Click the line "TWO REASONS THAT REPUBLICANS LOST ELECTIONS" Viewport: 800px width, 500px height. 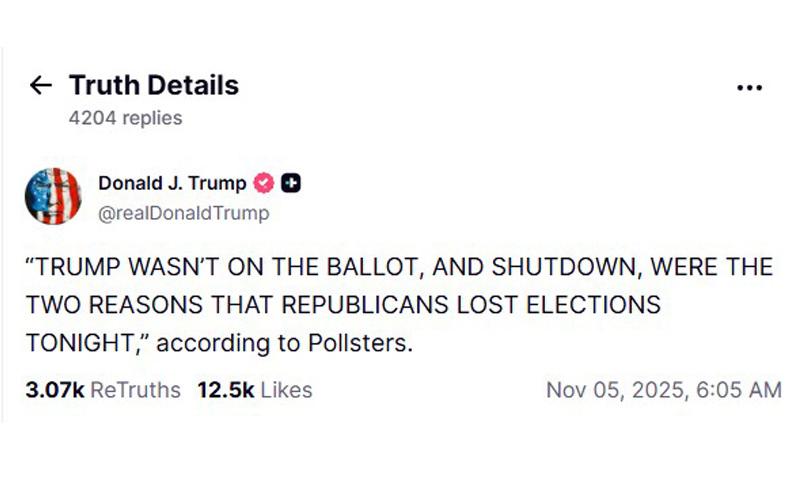click(341, 305)
